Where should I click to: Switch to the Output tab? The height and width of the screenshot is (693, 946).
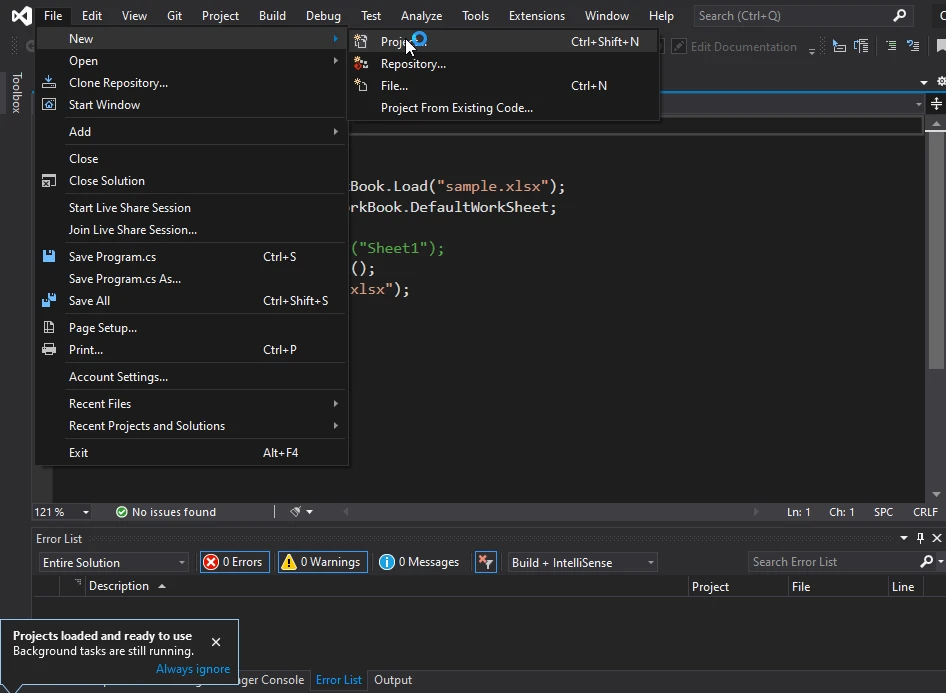click(x=393, y=680)
